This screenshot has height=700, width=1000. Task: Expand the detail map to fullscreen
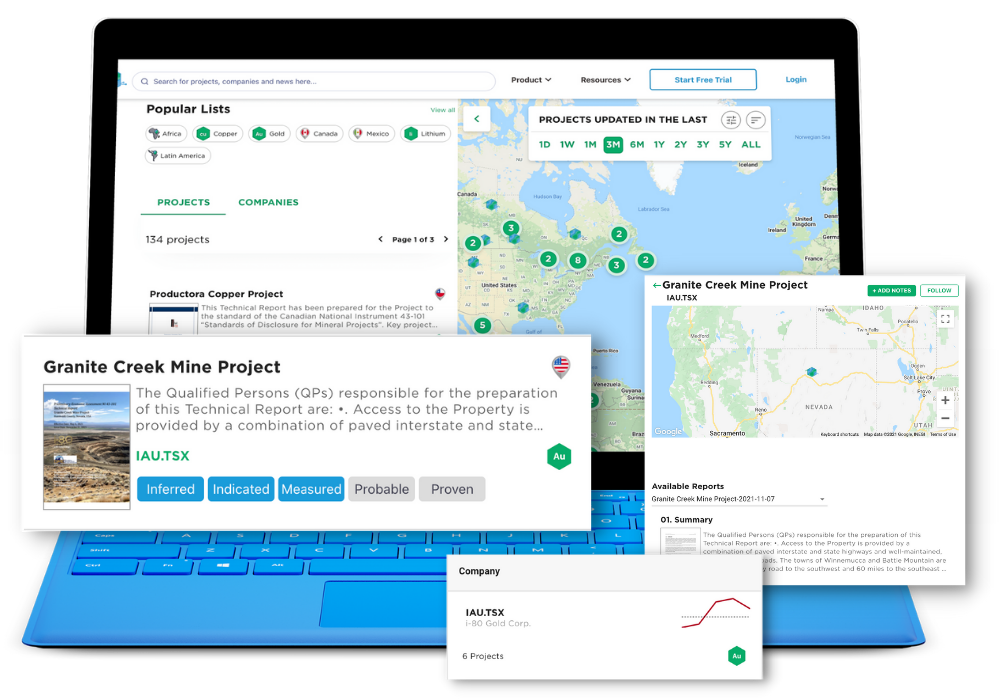[x=945, y=319]
